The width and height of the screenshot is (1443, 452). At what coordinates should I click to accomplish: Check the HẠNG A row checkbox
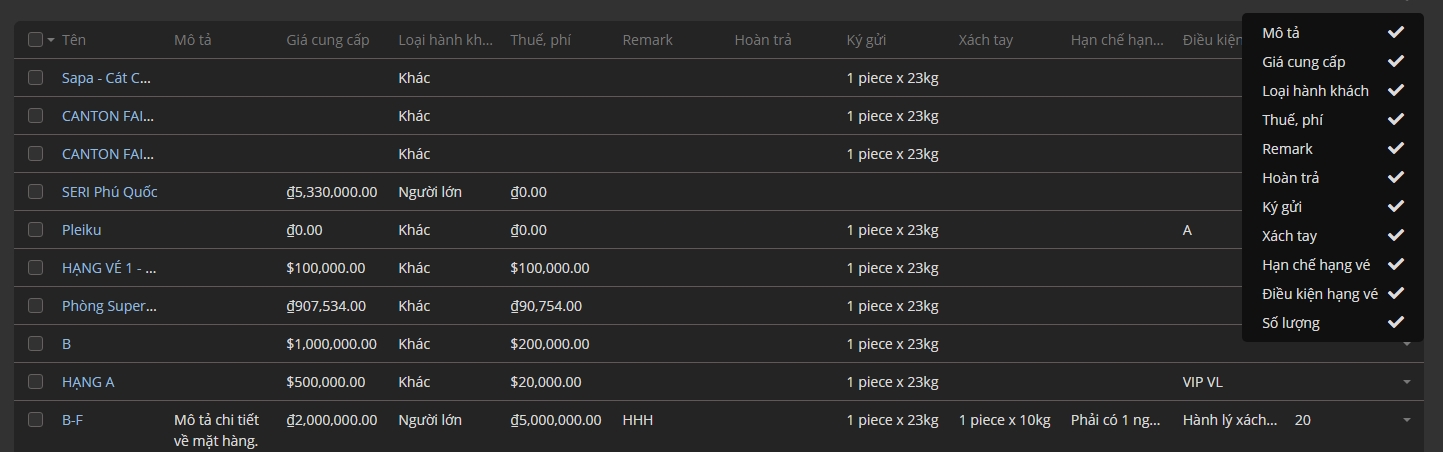pyautogui.click(x=36, y=381)
